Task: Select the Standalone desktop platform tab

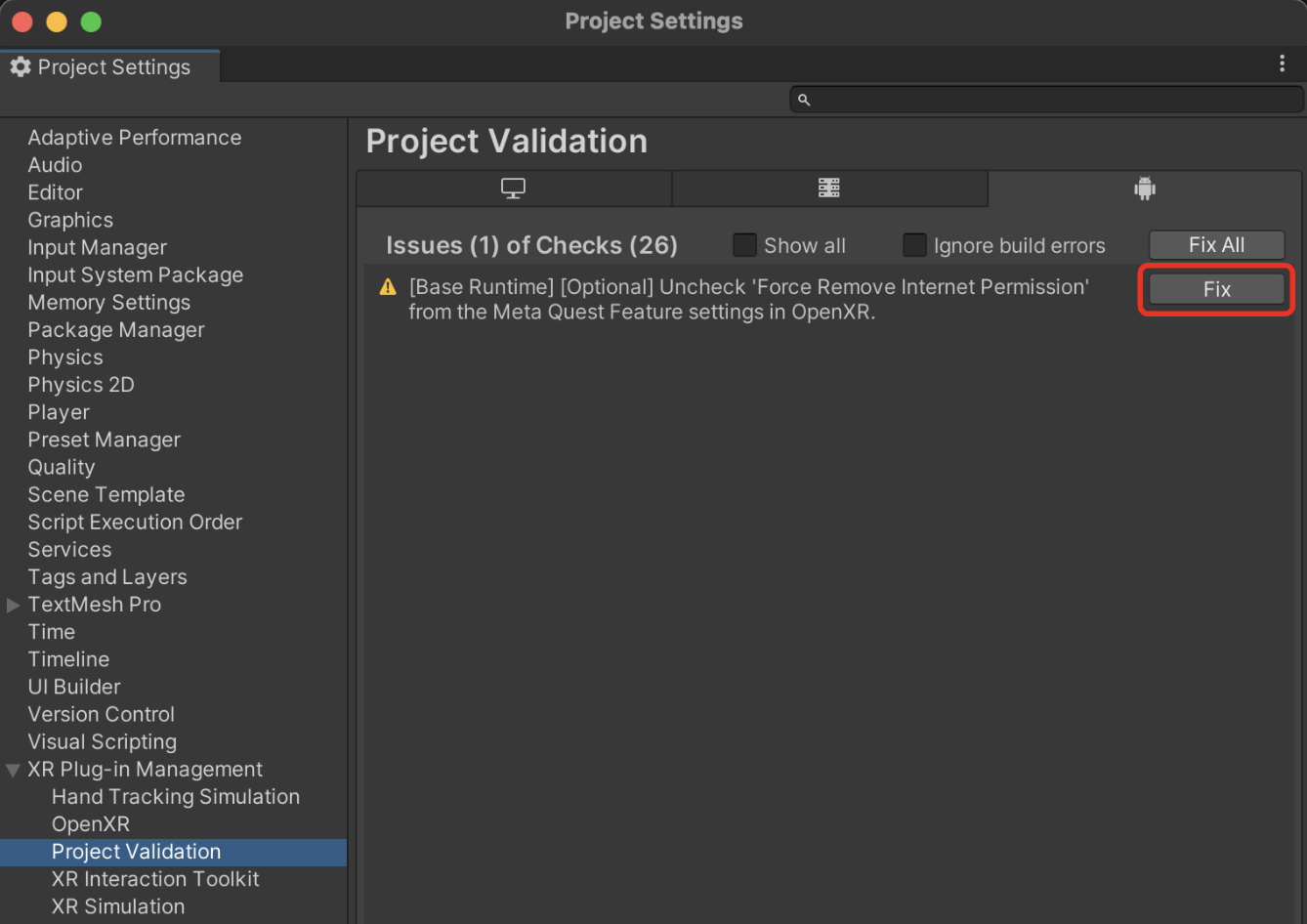Action: coord(514,189)
